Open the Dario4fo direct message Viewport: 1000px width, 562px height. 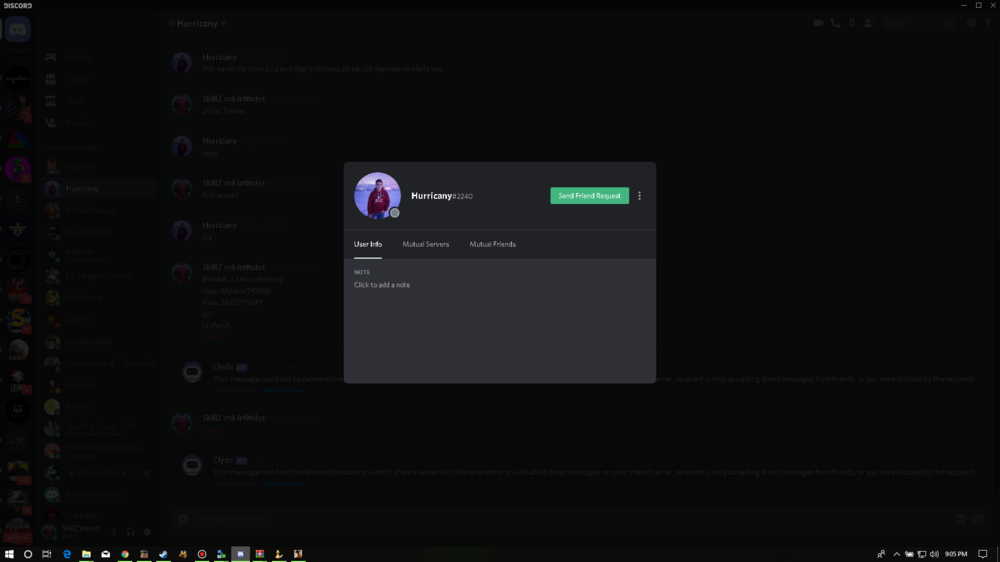point(98,385)
